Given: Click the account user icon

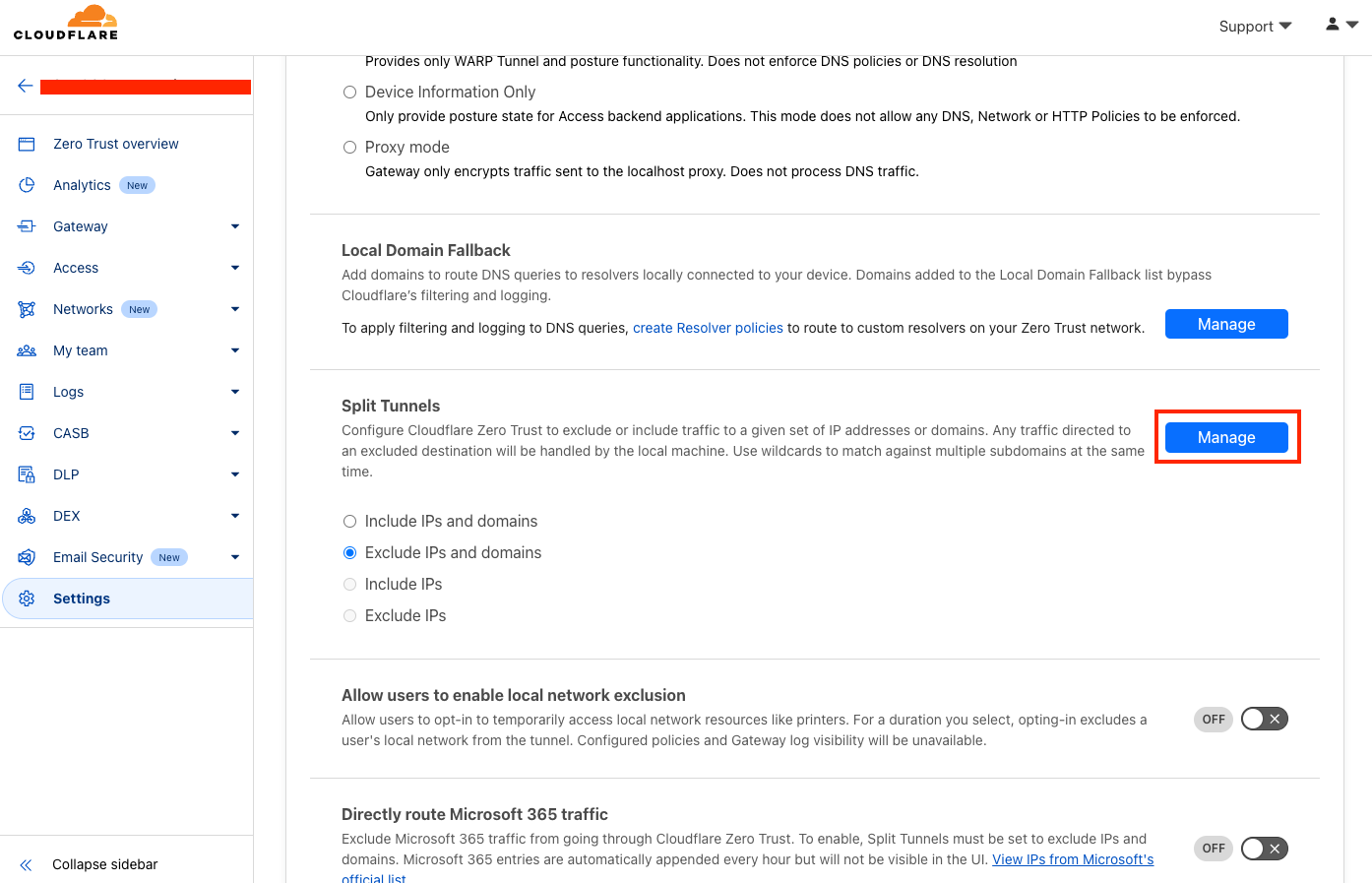Looking at the screenshot, I should 1332,24.
